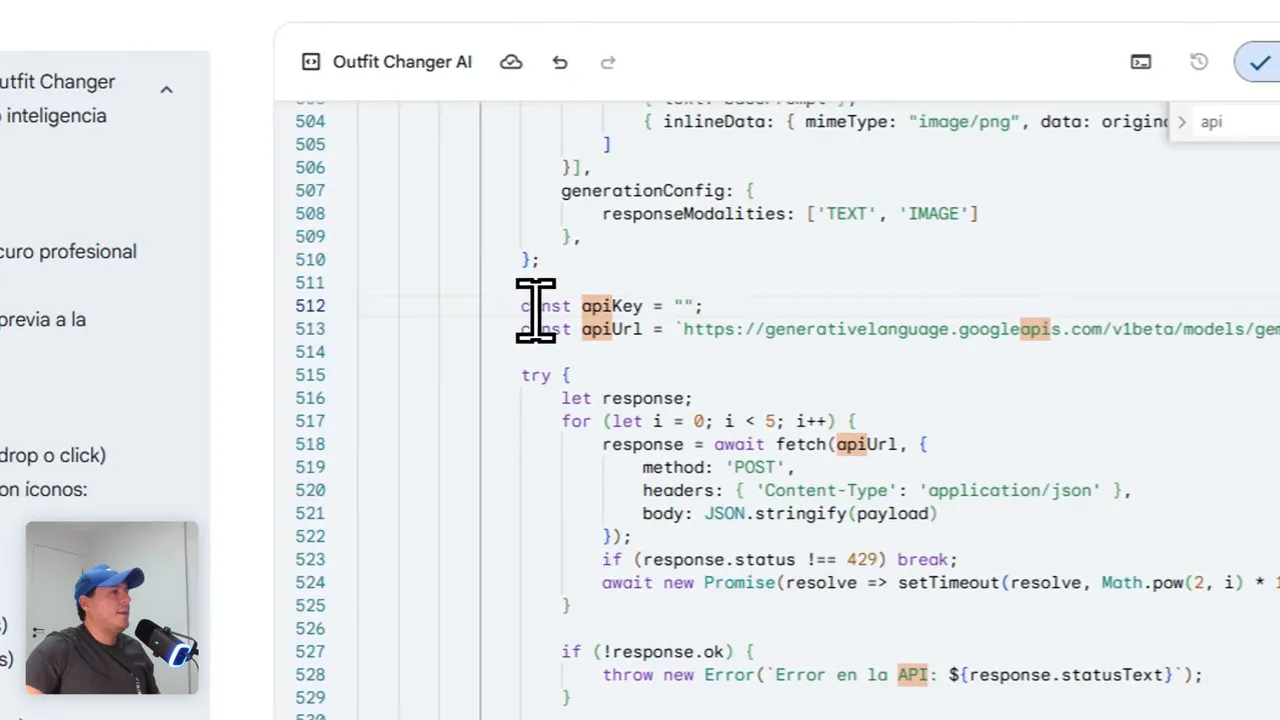Click the next-match chevron beside the search box
This screenshot has width=1280, height=720.
[x=1182, y=121]
